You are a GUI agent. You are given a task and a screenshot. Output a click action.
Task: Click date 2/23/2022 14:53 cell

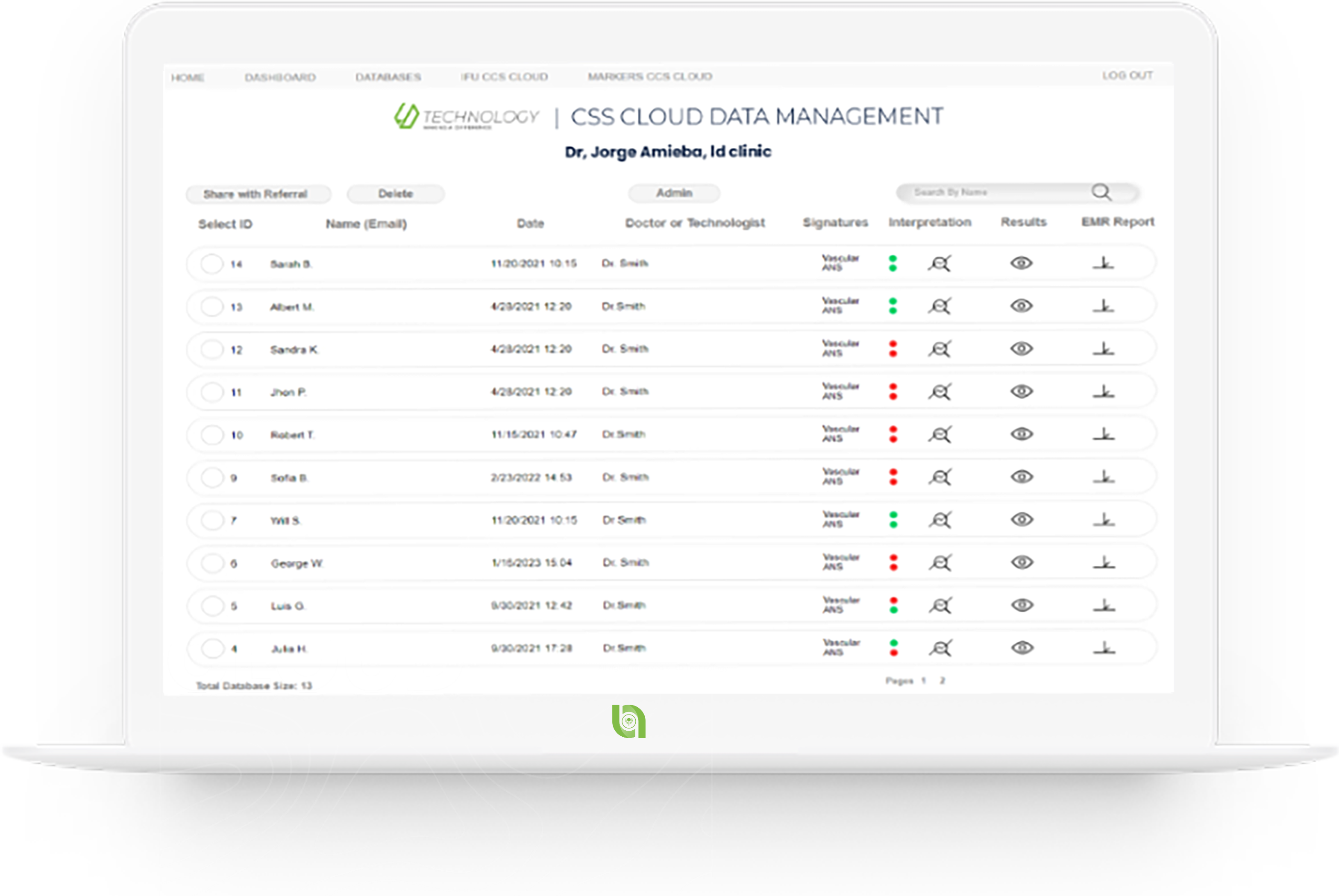tap(531, 477)
